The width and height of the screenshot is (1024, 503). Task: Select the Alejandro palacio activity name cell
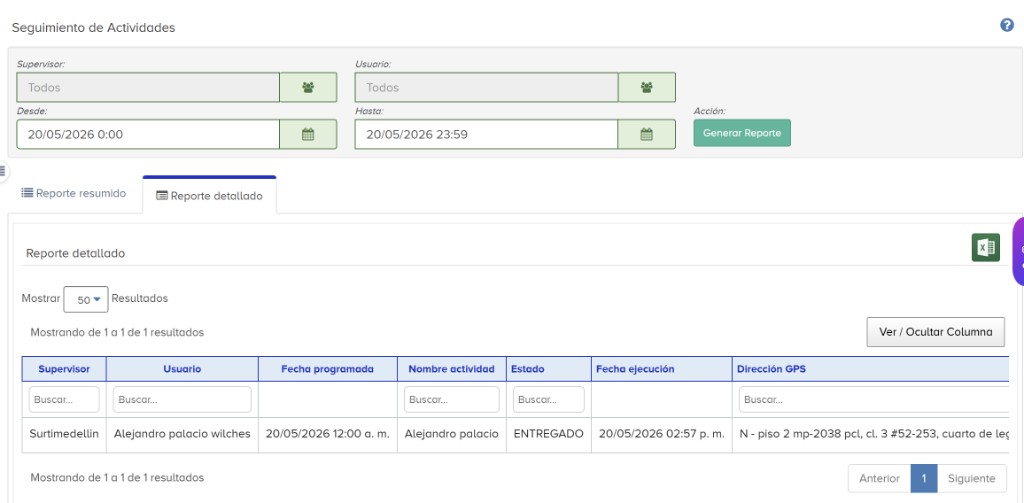(451, 434)
